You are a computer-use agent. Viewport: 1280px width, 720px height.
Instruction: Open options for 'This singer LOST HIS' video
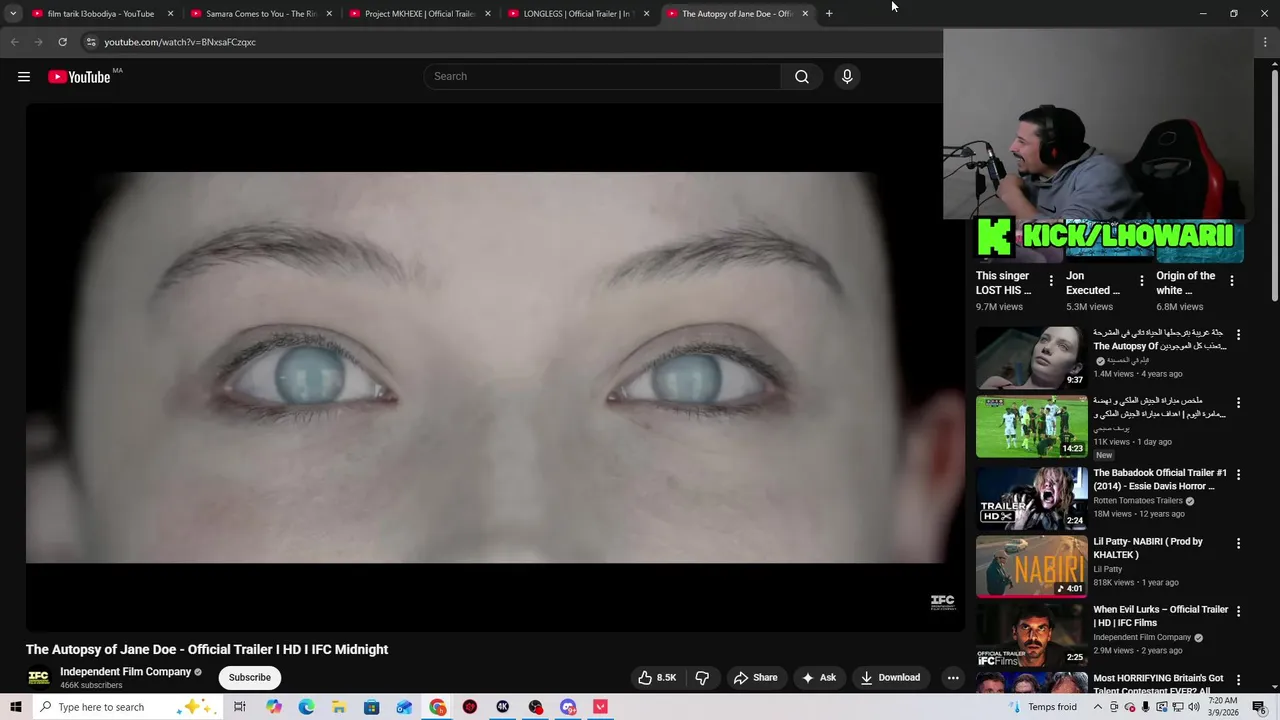1051,281
